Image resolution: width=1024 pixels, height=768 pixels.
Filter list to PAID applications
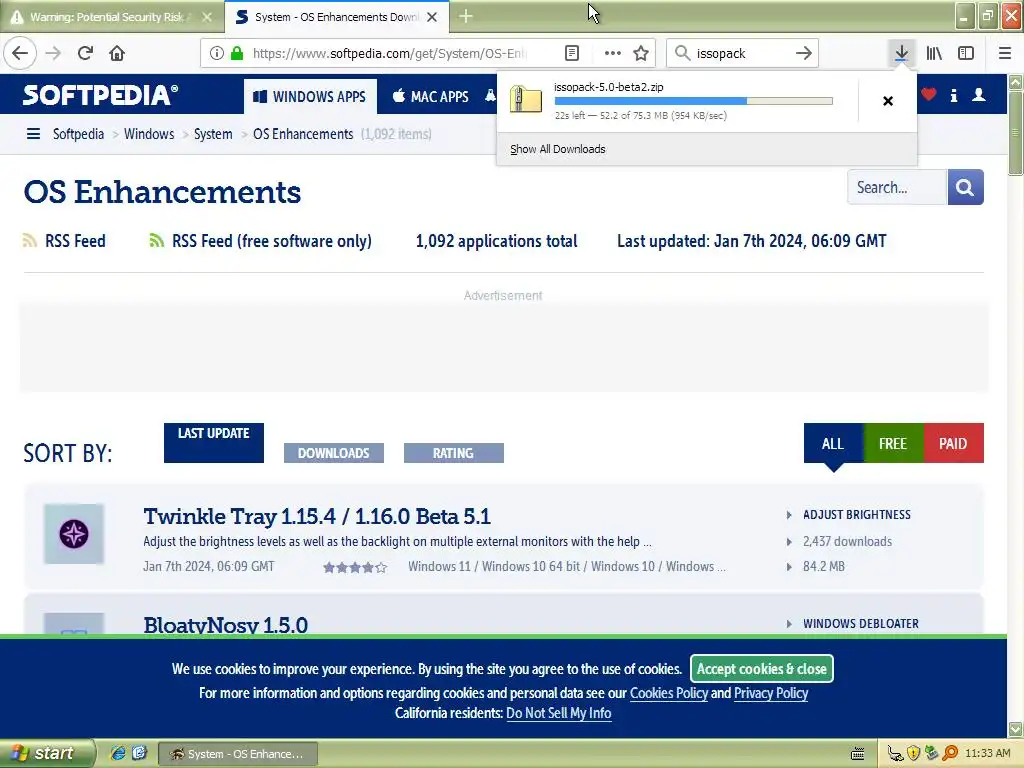pyautogui.click(x=953, y=443)
